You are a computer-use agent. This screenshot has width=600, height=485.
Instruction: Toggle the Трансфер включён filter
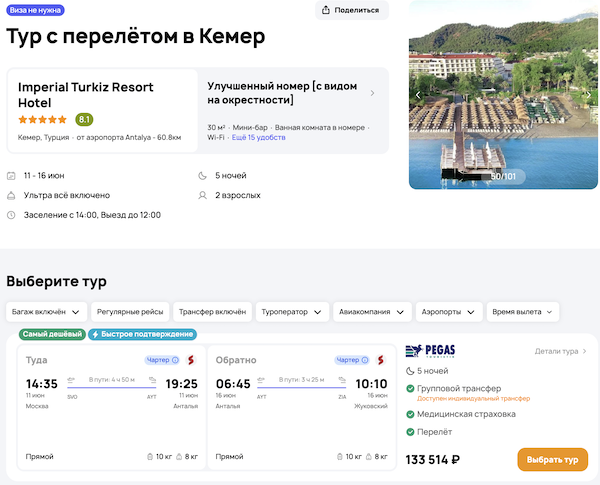click(212, 312)
